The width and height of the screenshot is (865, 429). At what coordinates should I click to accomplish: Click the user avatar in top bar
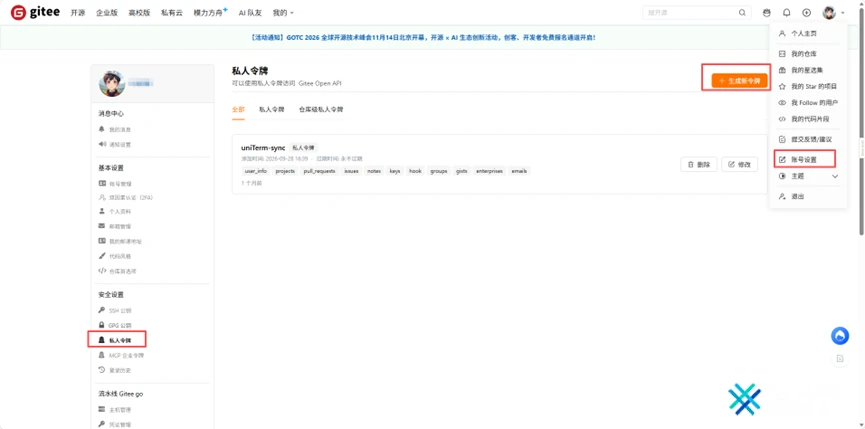pos(829,13)
